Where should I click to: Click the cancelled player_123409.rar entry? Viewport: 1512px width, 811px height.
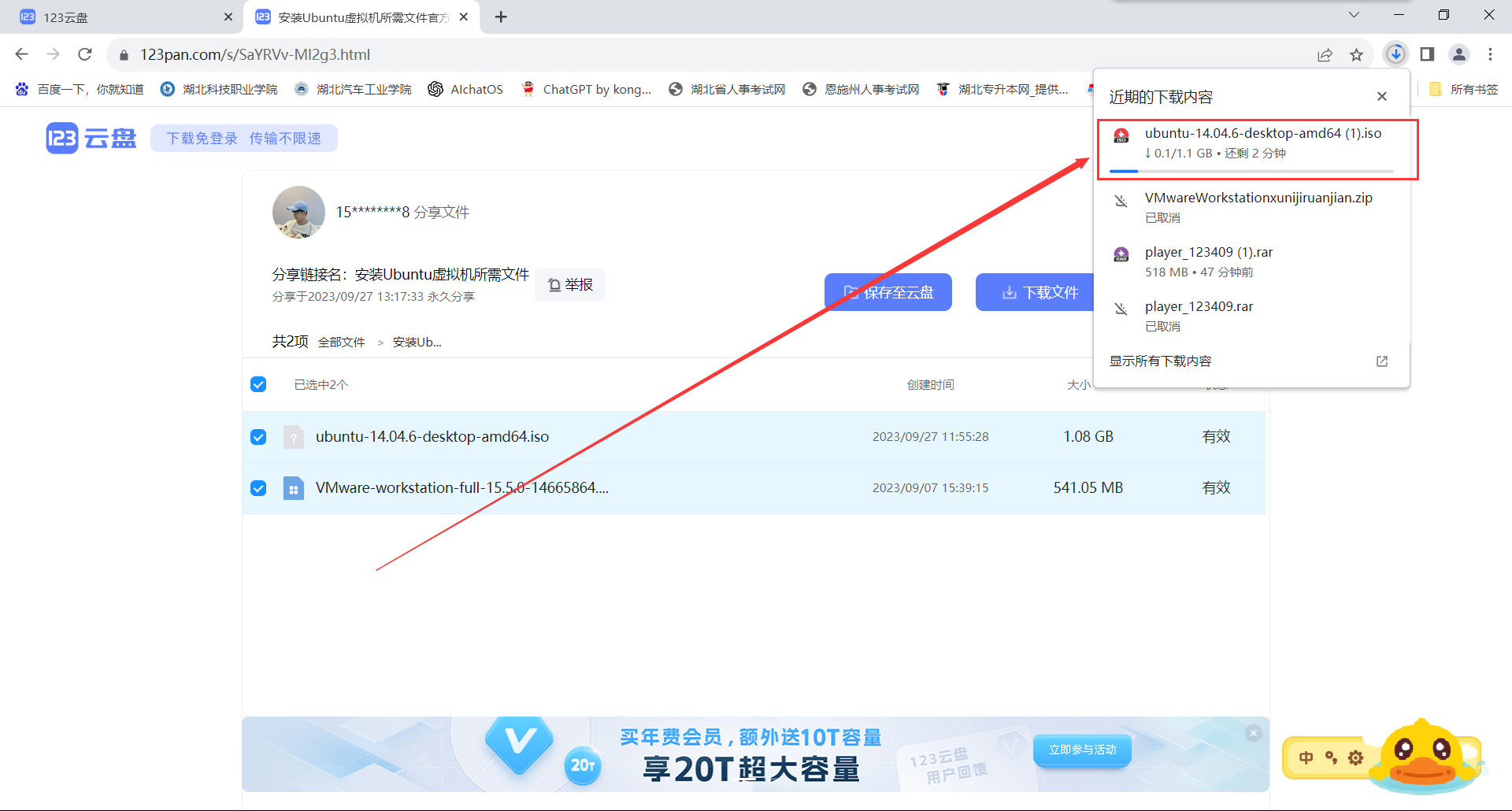pos(1252,316)
